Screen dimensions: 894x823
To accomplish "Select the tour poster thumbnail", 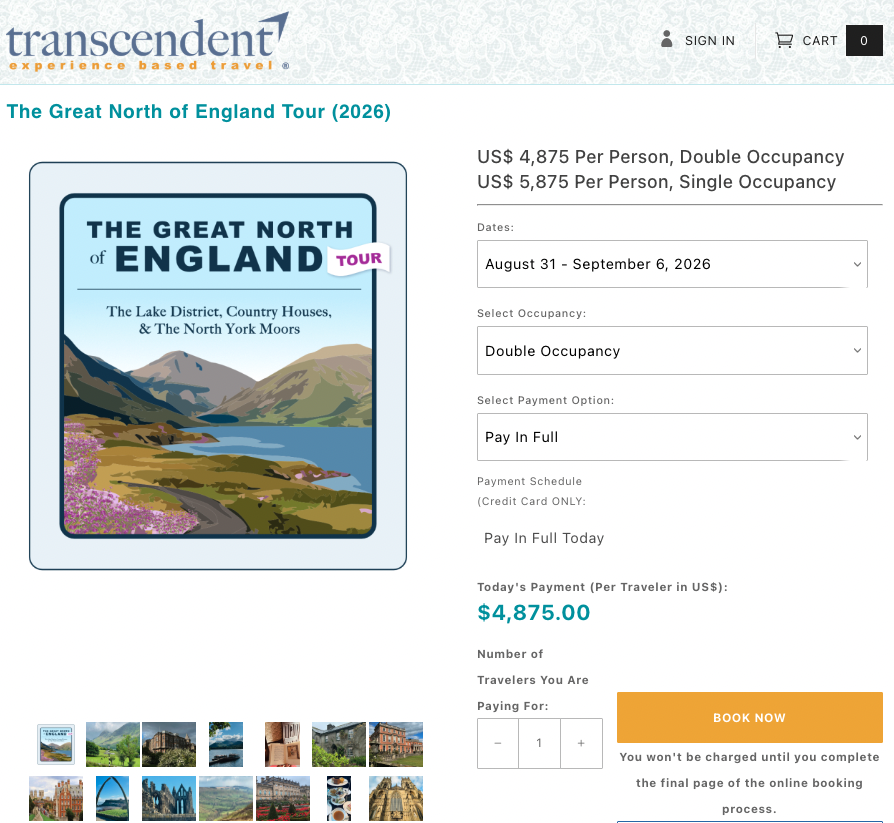I will [56, 744].
